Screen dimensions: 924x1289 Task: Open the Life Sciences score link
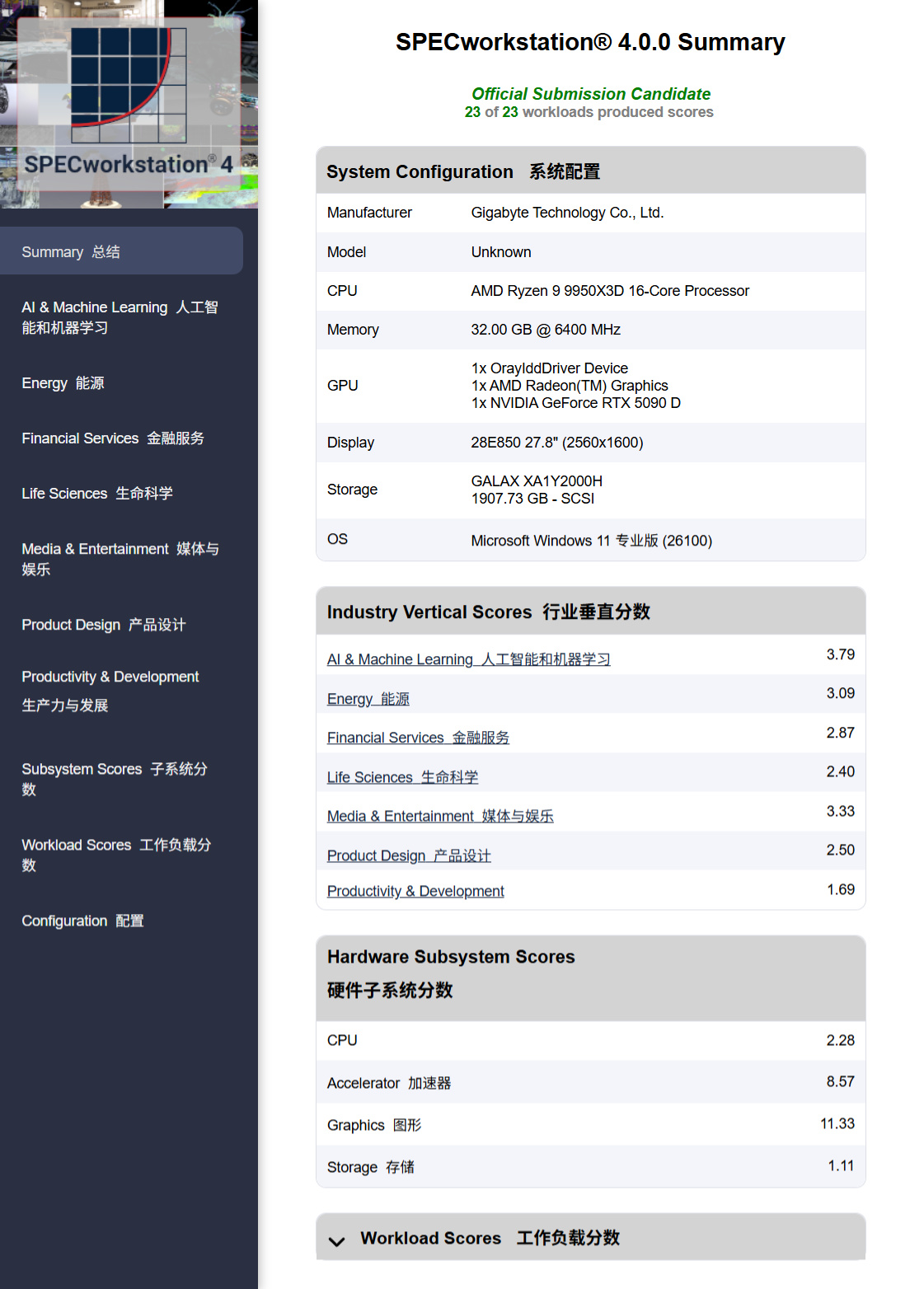pos(402,777)
